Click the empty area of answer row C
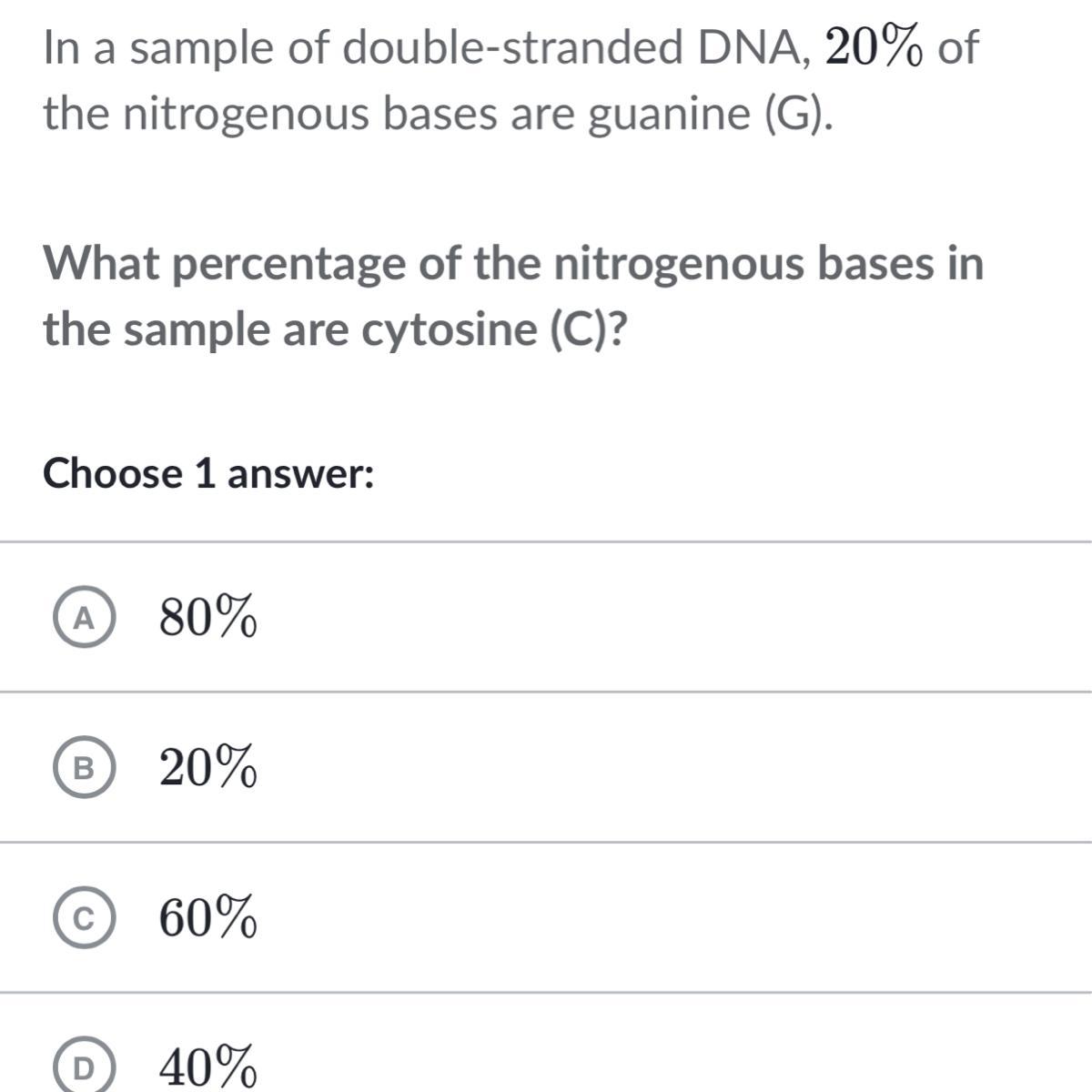The width and height of the screenshot is (1092, 1092). click(637, 920)
